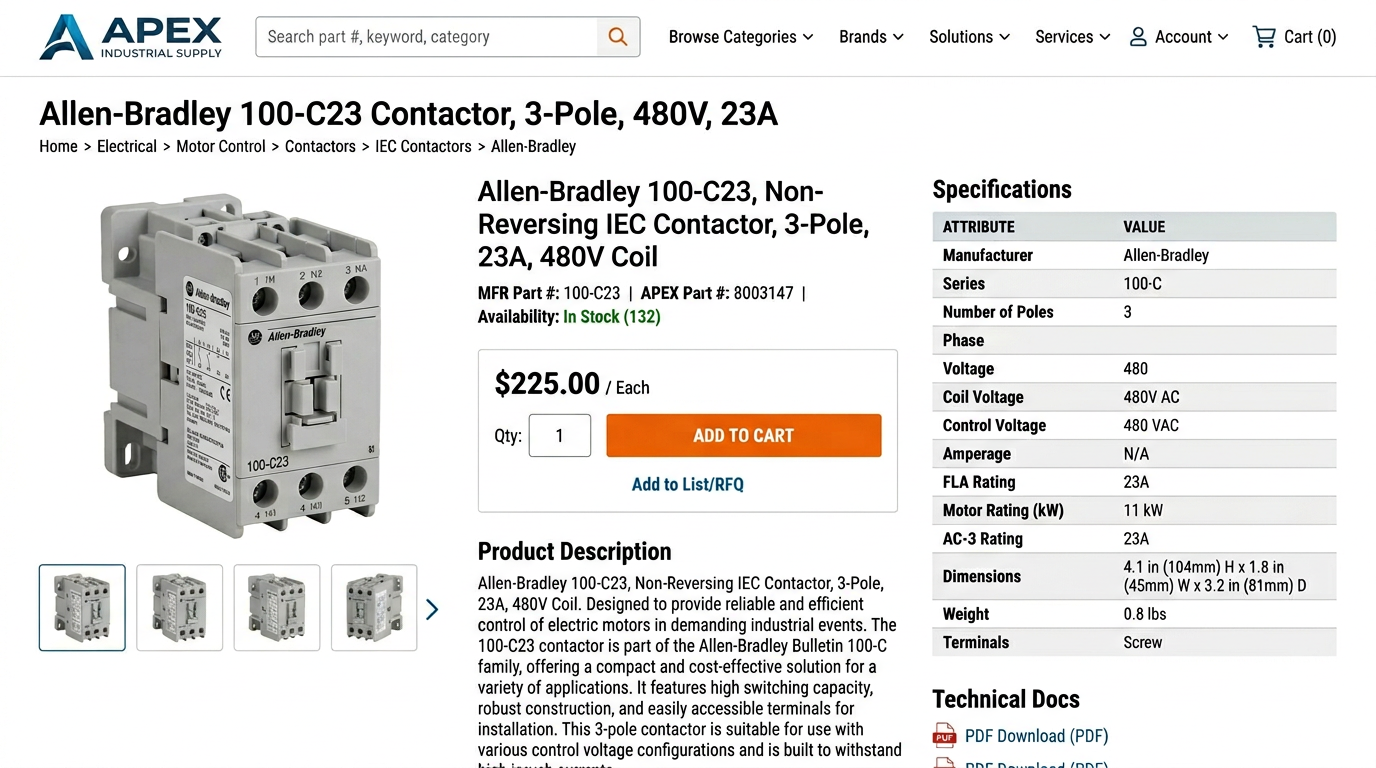1376x768 pixels.
Task: Click the Account user icon
Action: 1138,37
